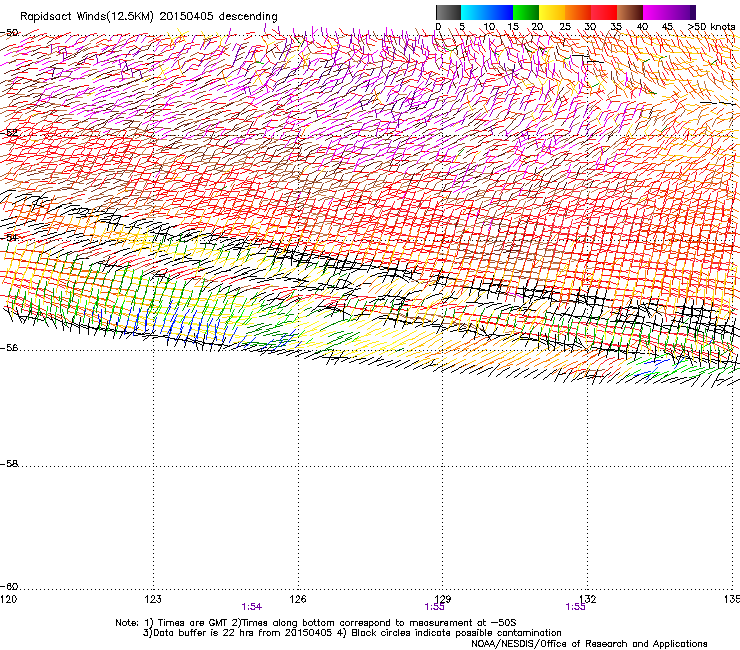The height and width of the screenshot is (650, 740).
Task: Click the latitude label '-58'
Action: (9, 464)
